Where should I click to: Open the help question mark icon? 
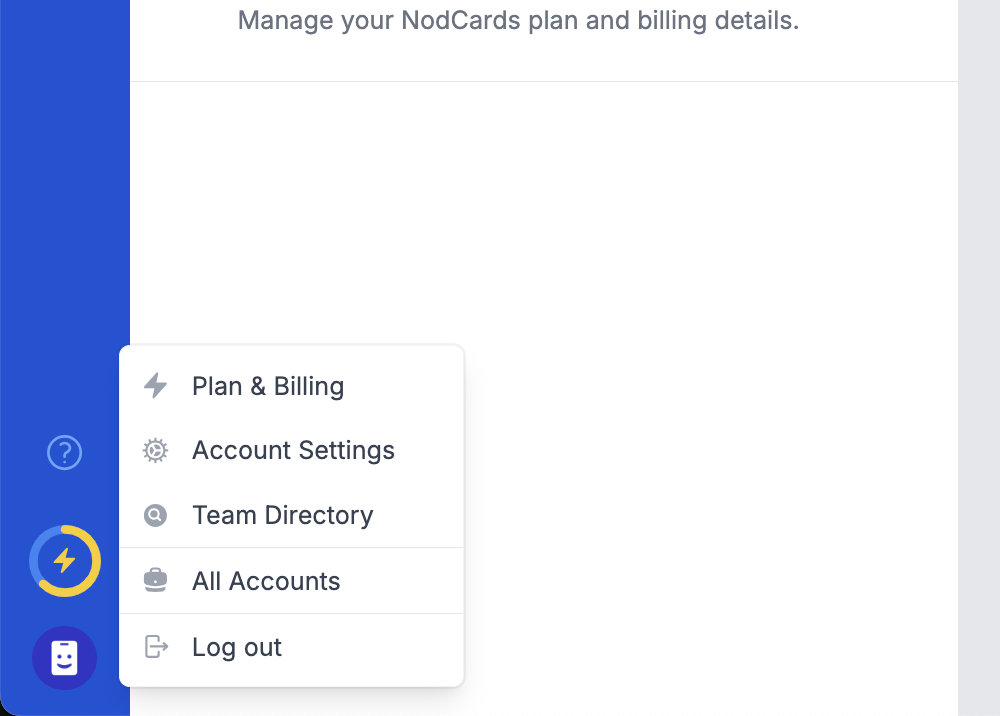(64, 453)
